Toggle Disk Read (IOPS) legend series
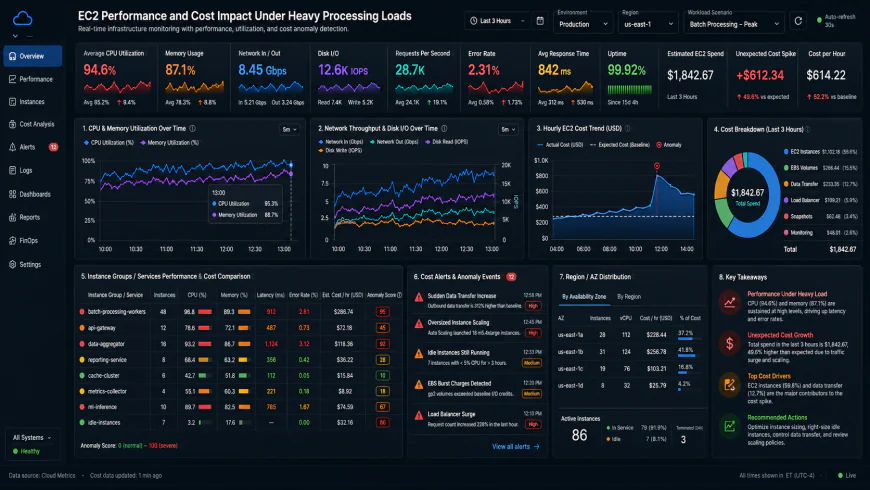The image size is (870, 490). 447,142
